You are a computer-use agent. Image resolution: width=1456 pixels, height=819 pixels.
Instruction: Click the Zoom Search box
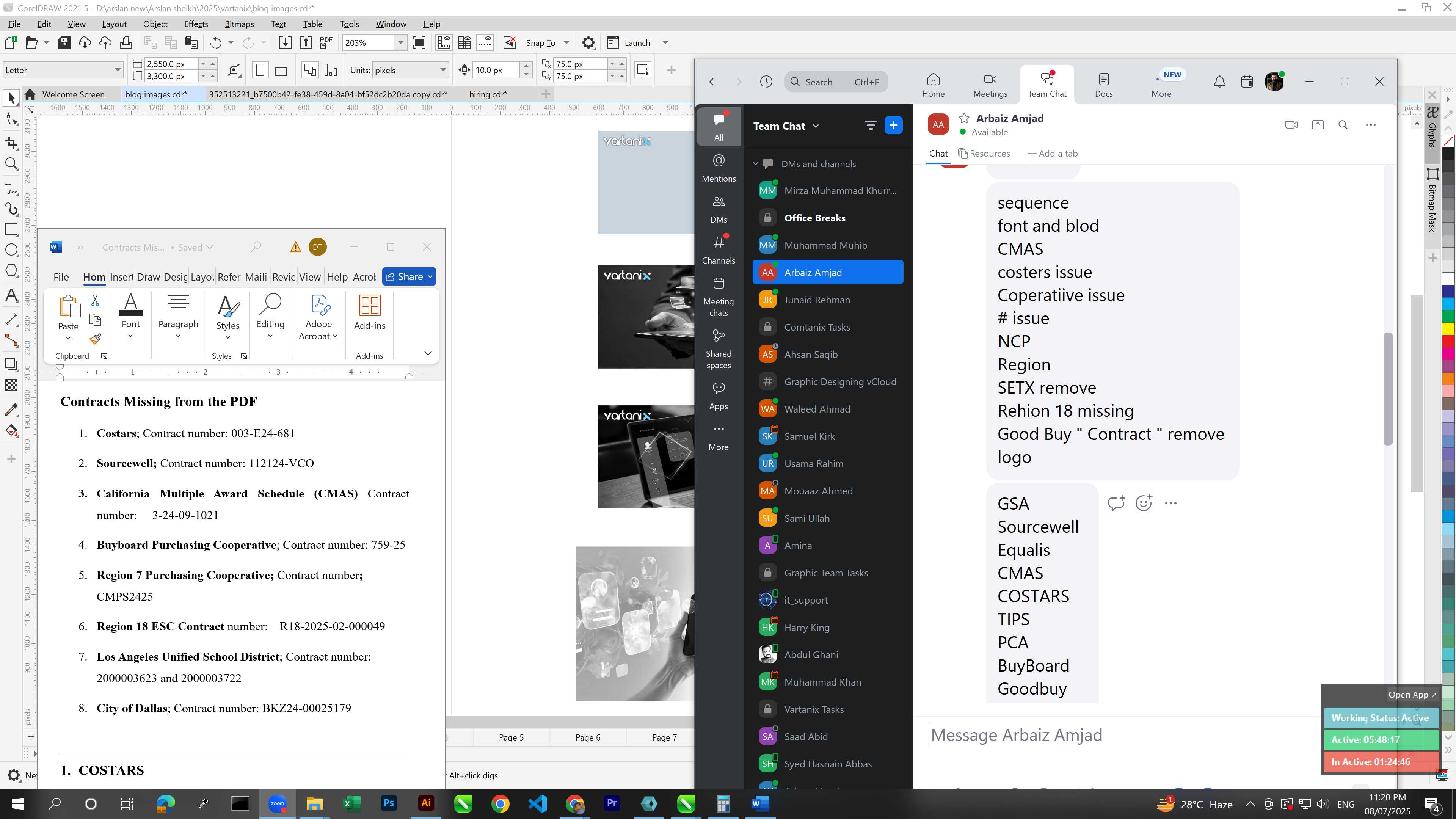[836, 82]
